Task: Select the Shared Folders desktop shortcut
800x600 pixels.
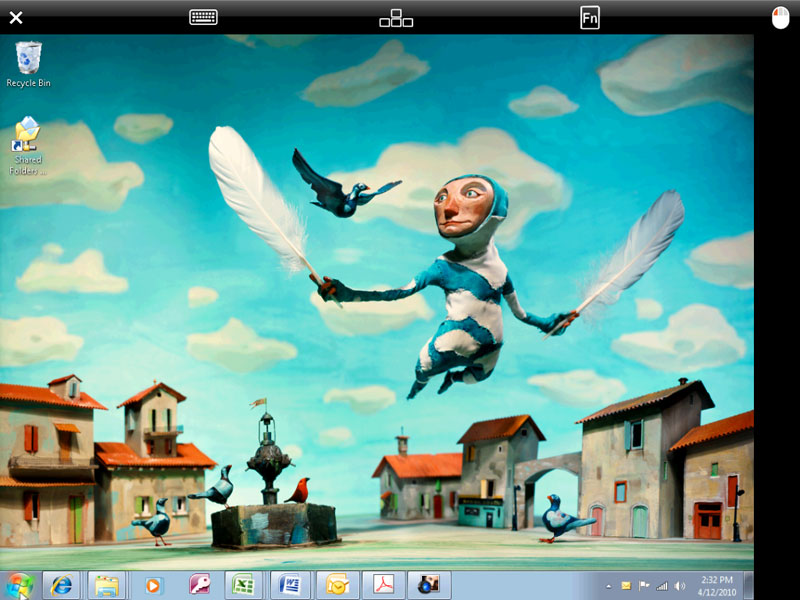Action: coord(28,146)
